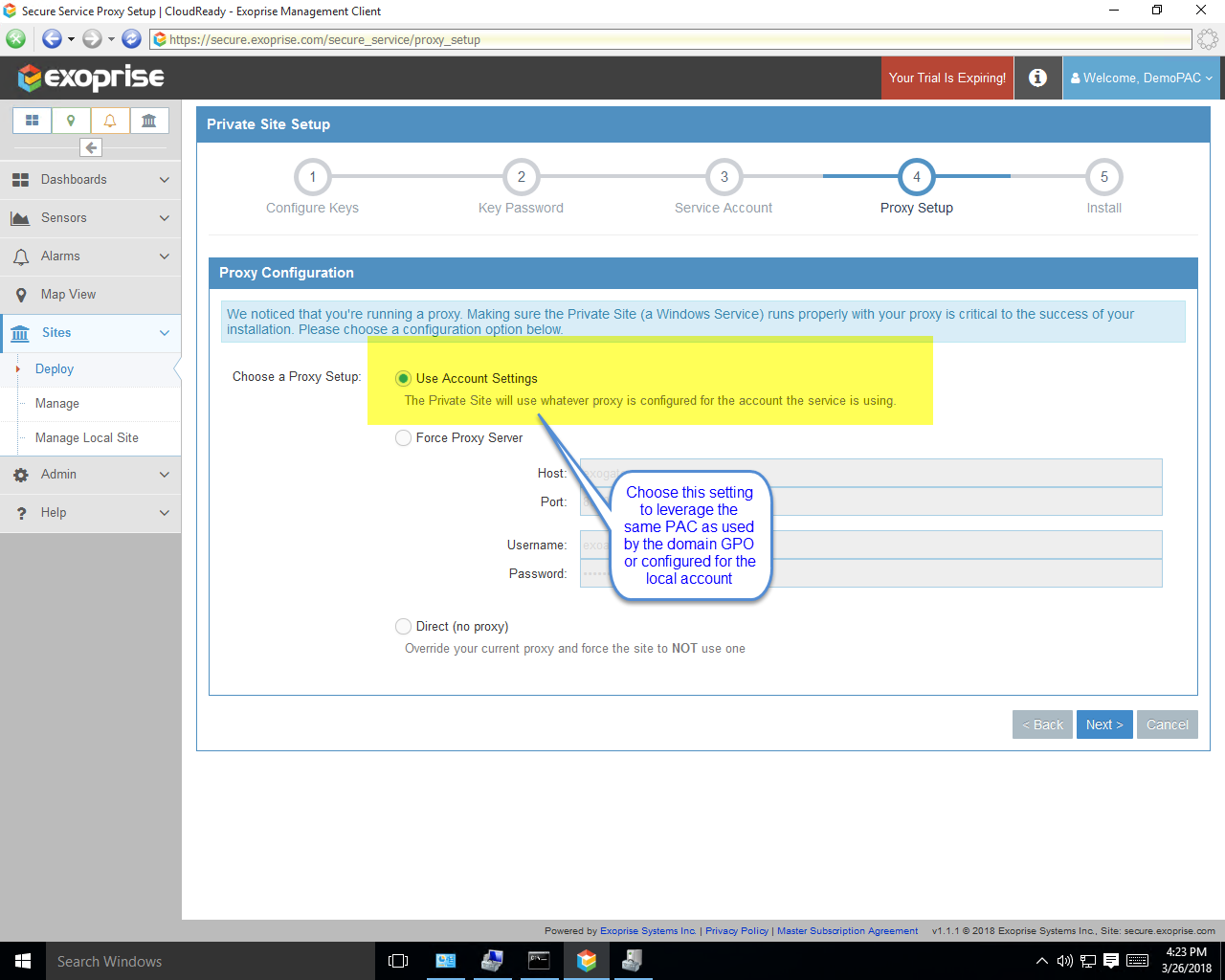Viewport: 1225px width, 980px height.
Task: Click the green stop button in browser toolbar
Action: click(x=15, y=39)
